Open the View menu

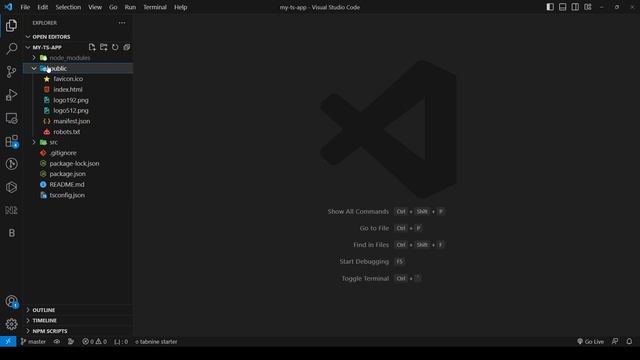(95, 7)
